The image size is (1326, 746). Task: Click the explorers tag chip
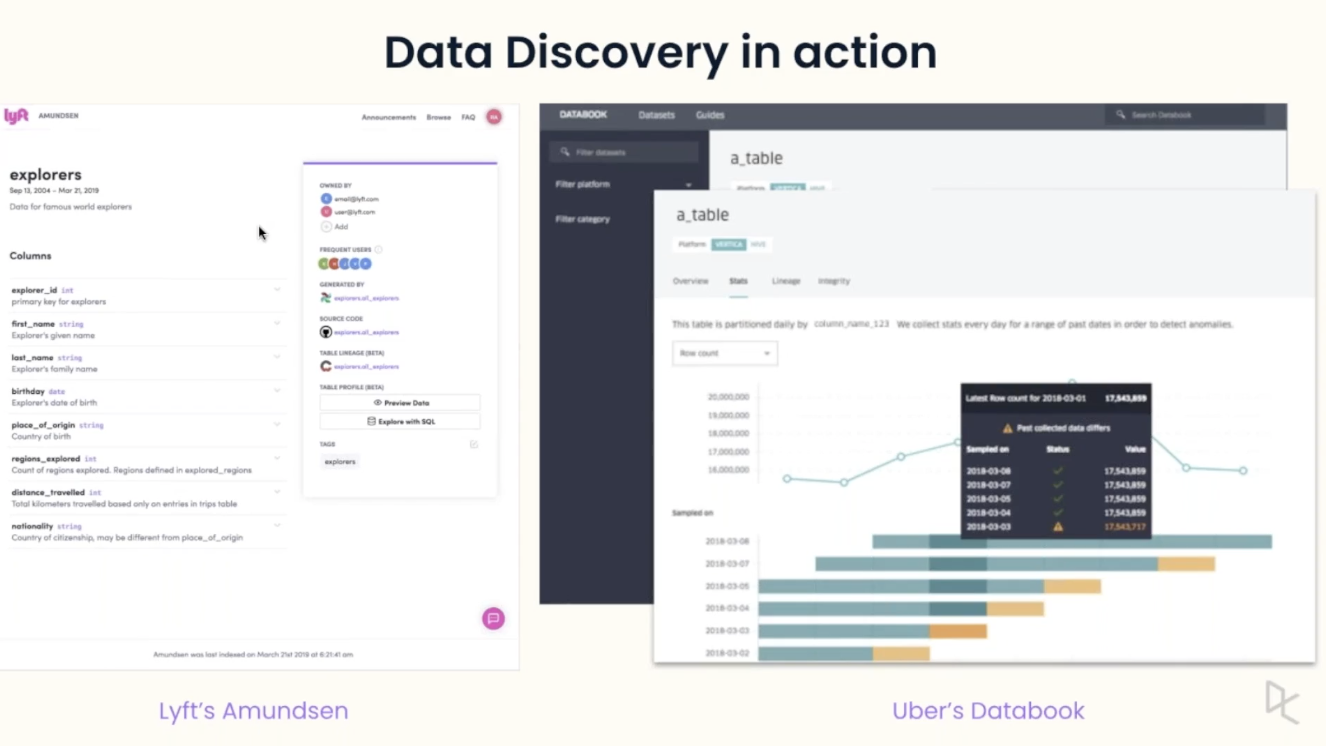pos(340,462)
